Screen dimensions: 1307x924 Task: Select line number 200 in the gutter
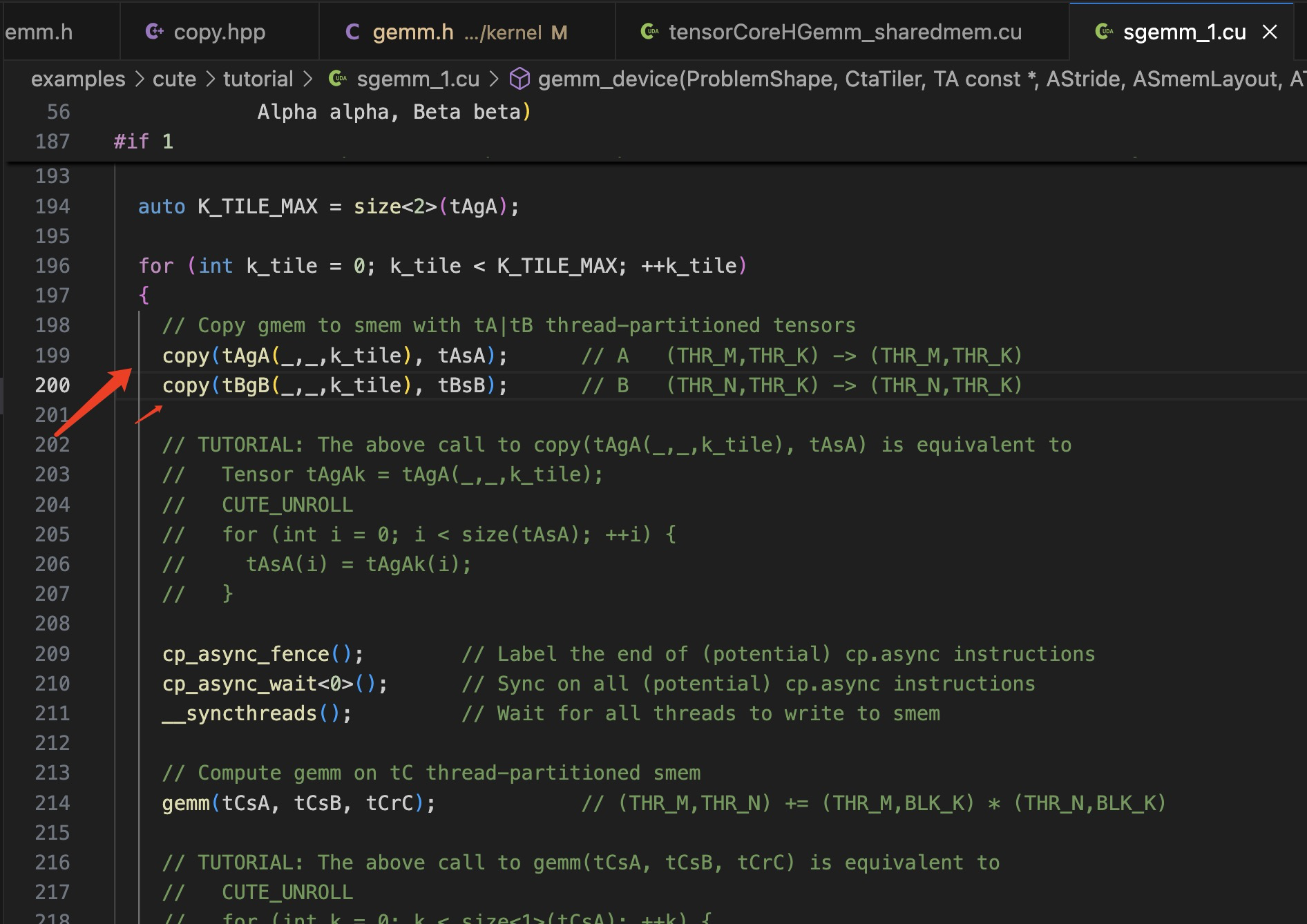(54, 385)
